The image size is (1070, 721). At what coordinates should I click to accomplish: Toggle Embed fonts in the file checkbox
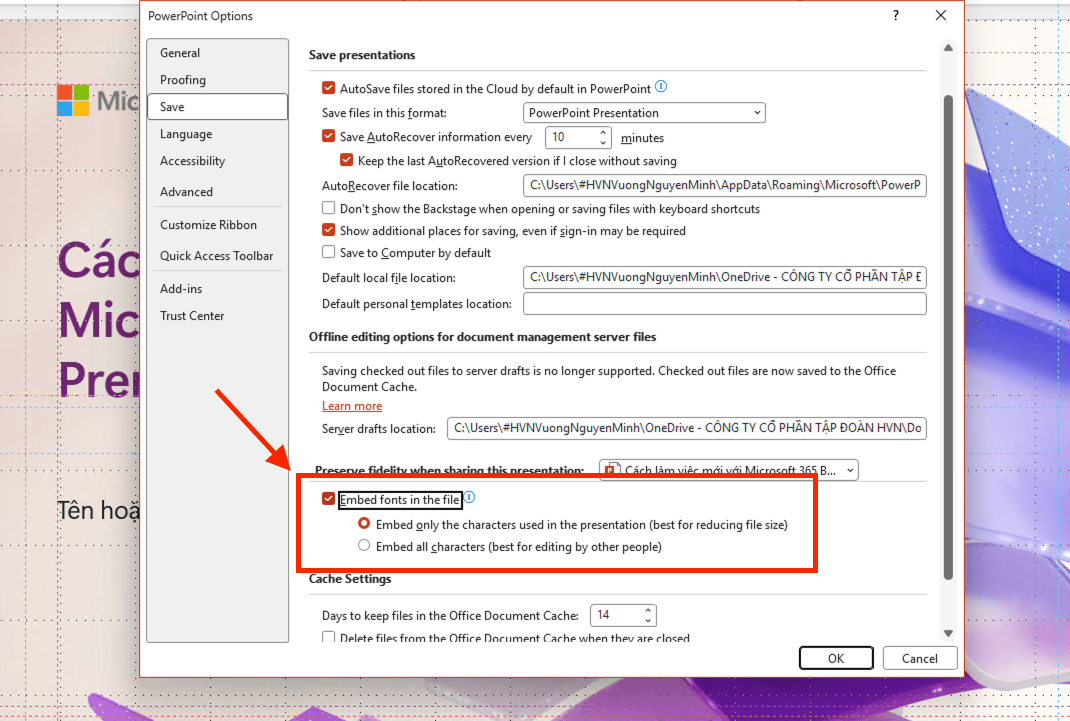click(328, 499)
